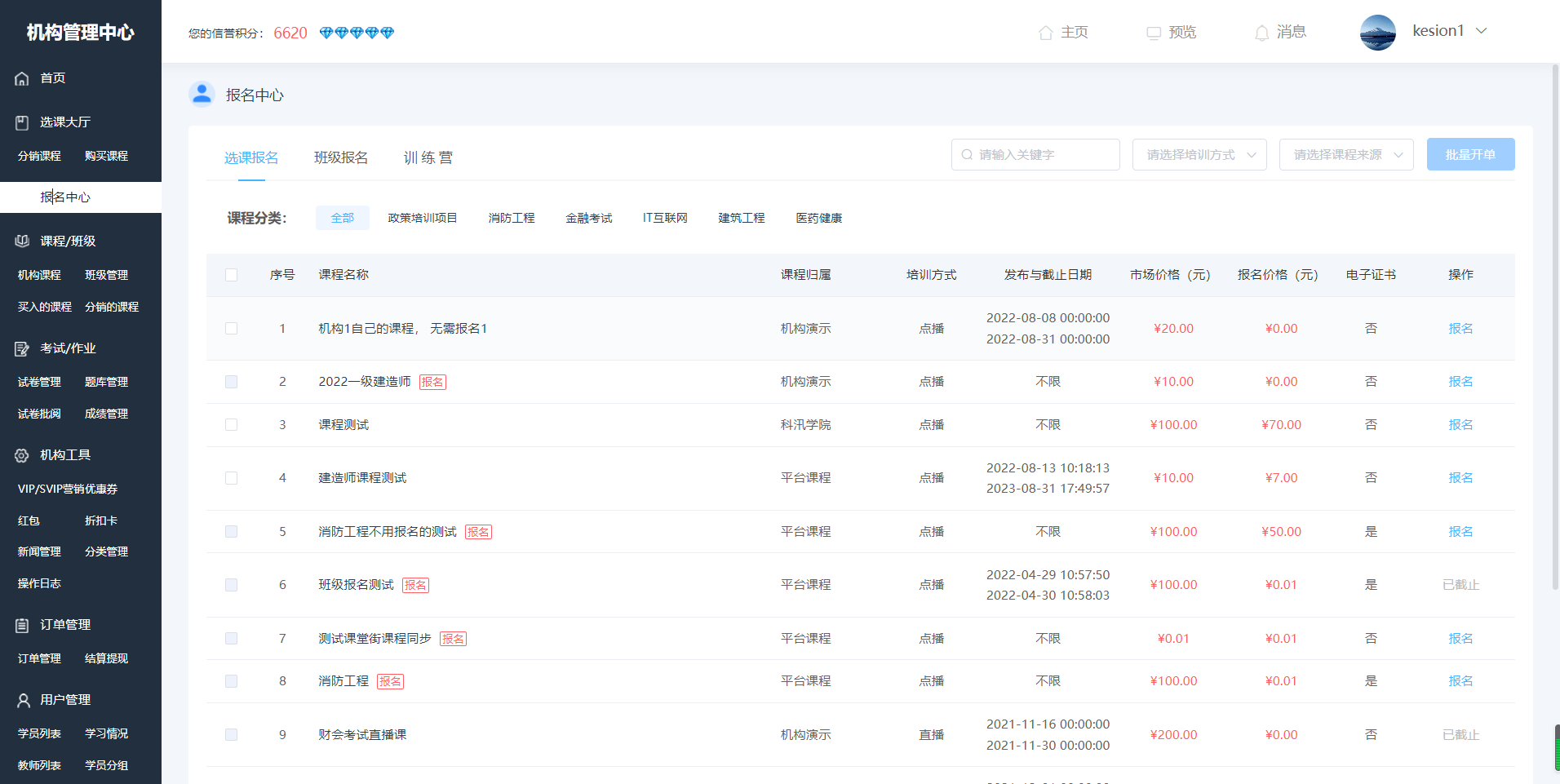
Task: Click the 订单管理 document icon
Action: click(x=21, y=625)
